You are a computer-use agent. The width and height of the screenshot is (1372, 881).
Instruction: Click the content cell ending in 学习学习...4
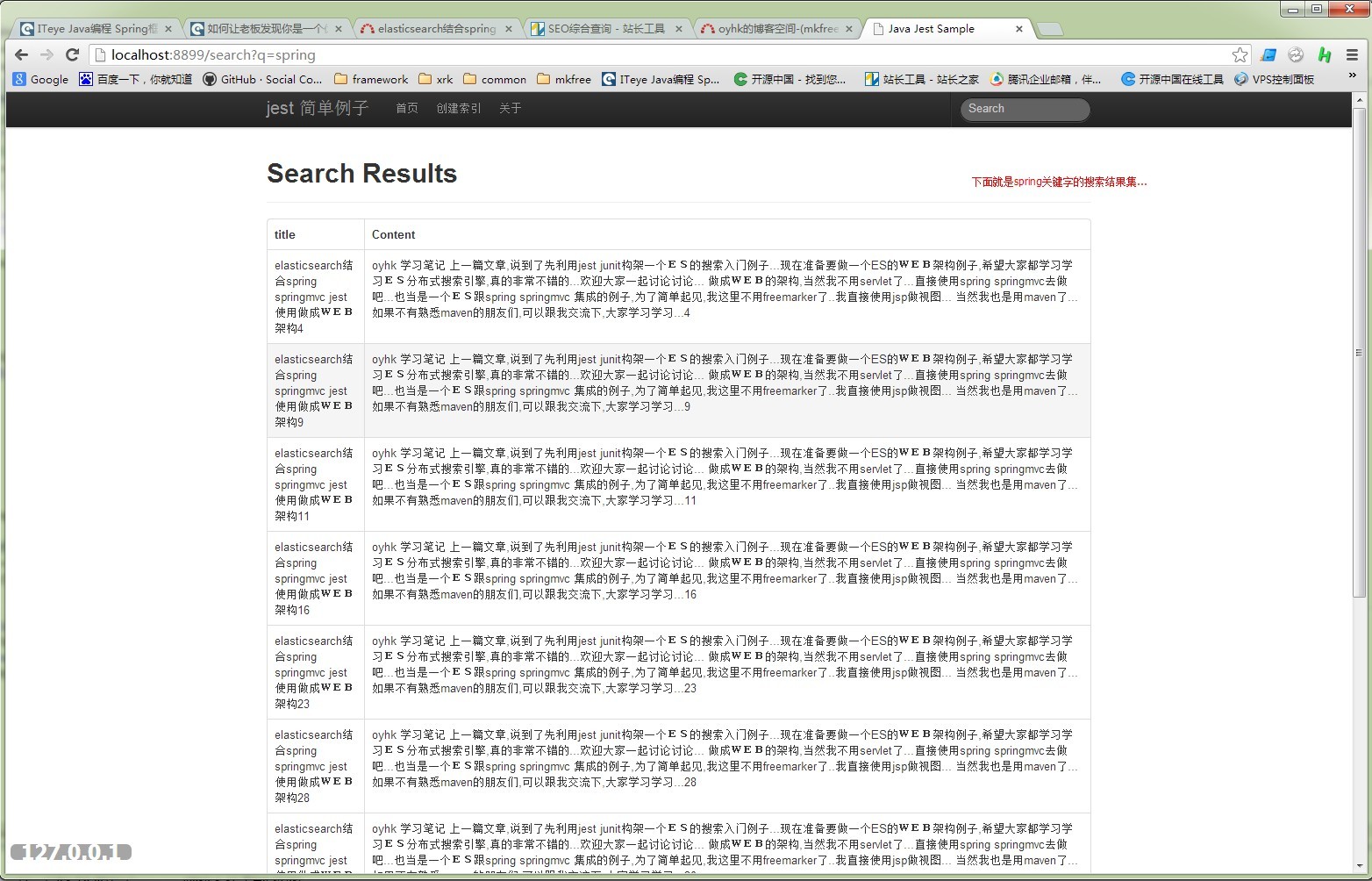(727, 297)
